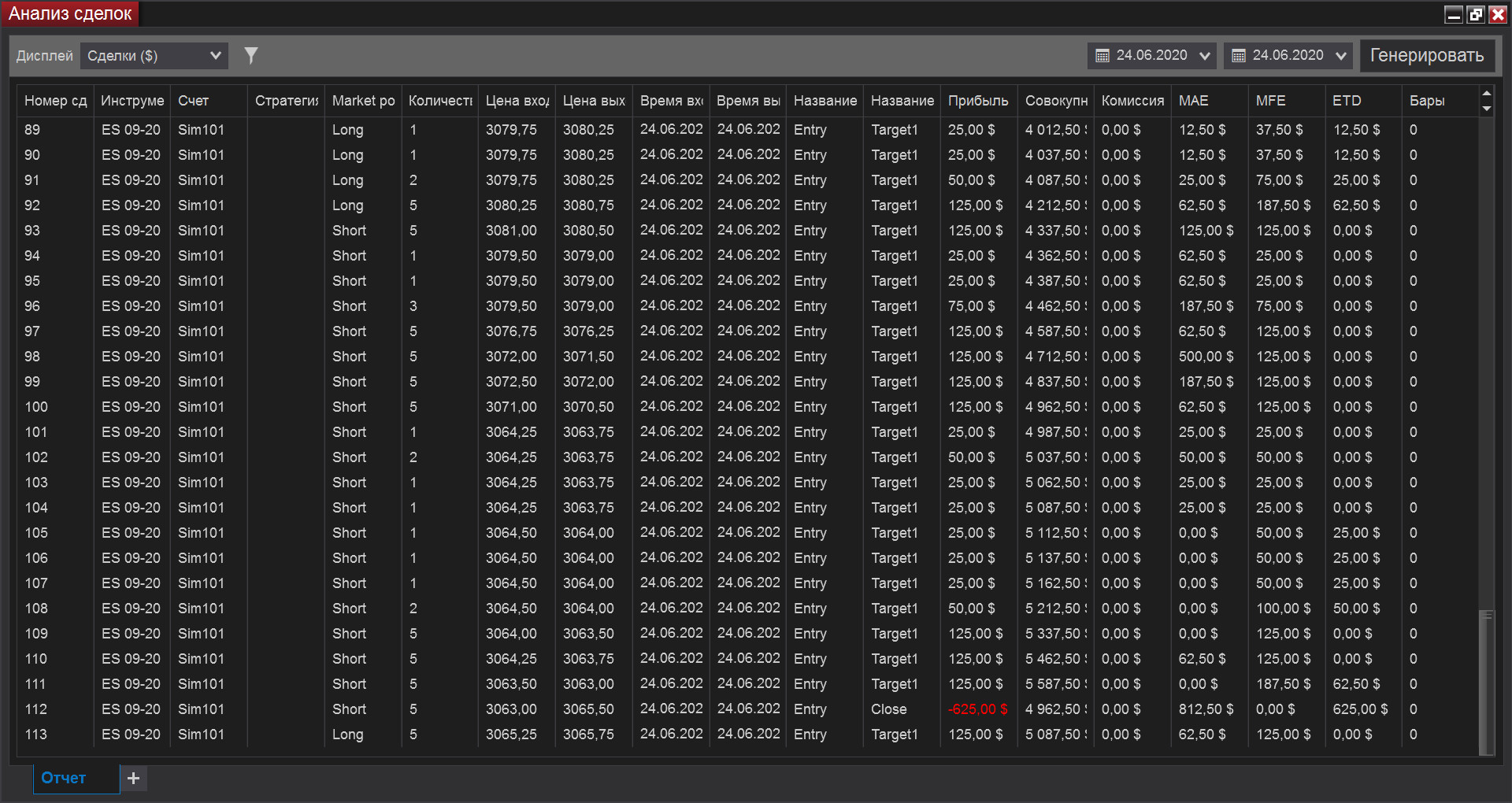Screen dimensions: 1512x803
Task: Click exit price 3071,50 in row 98
Action: point(588,357)
